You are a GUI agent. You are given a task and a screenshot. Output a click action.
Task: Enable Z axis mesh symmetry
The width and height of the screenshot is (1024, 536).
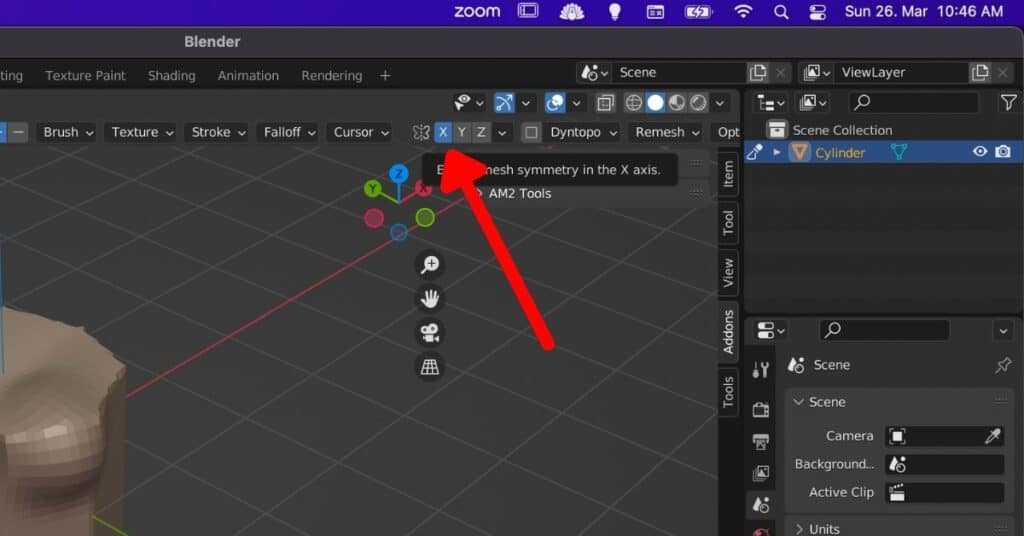(x=481, y=132)
